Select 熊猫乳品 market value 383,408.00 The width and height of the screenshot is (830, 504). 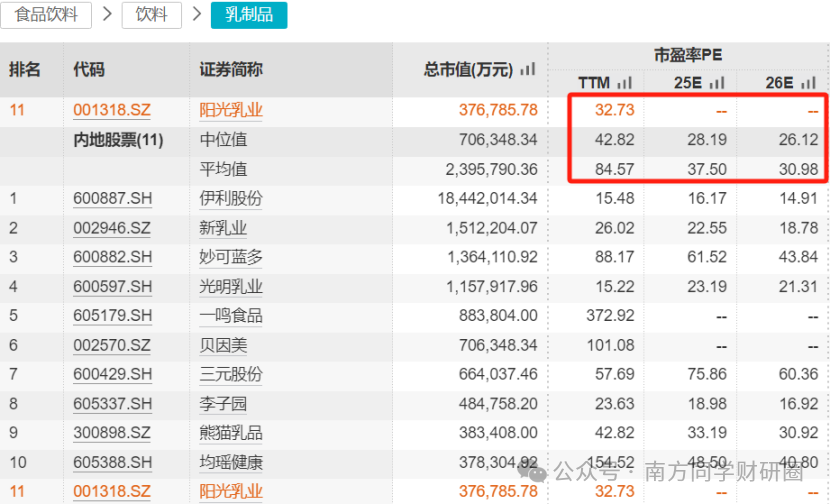point(498,433)
